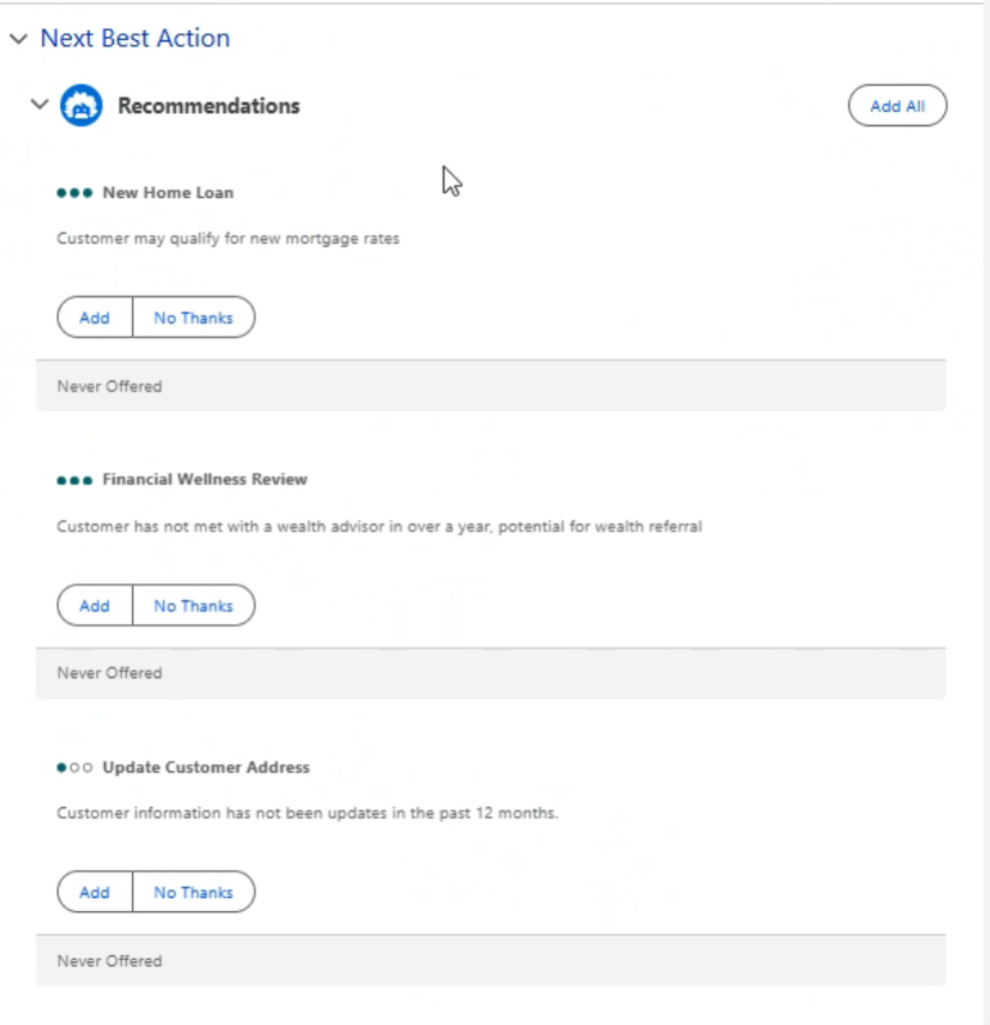Click 'Customer information has not been updates' description
The image size is (990, 1025).
pyautogui.click(x=307, y=813)
